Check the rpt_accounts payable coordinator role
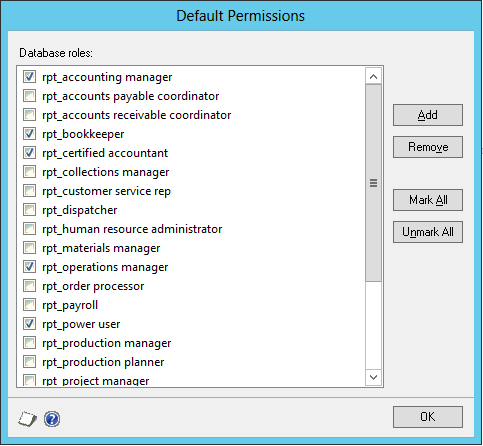 (29, 96)
